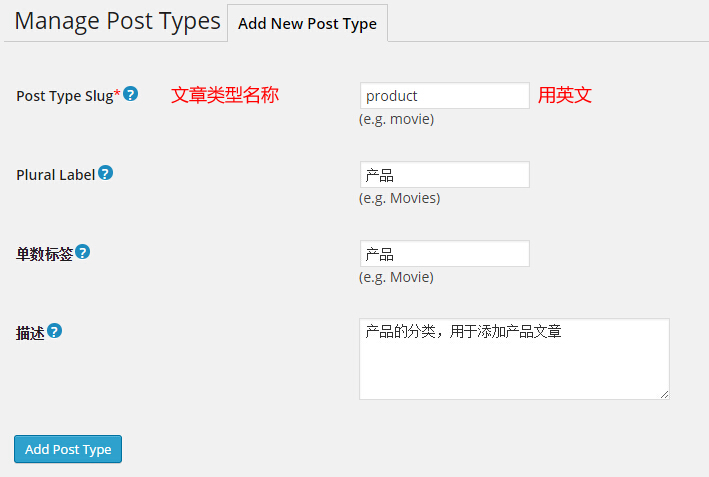Click help icon beside Post Type Slug

pos(130,94)
